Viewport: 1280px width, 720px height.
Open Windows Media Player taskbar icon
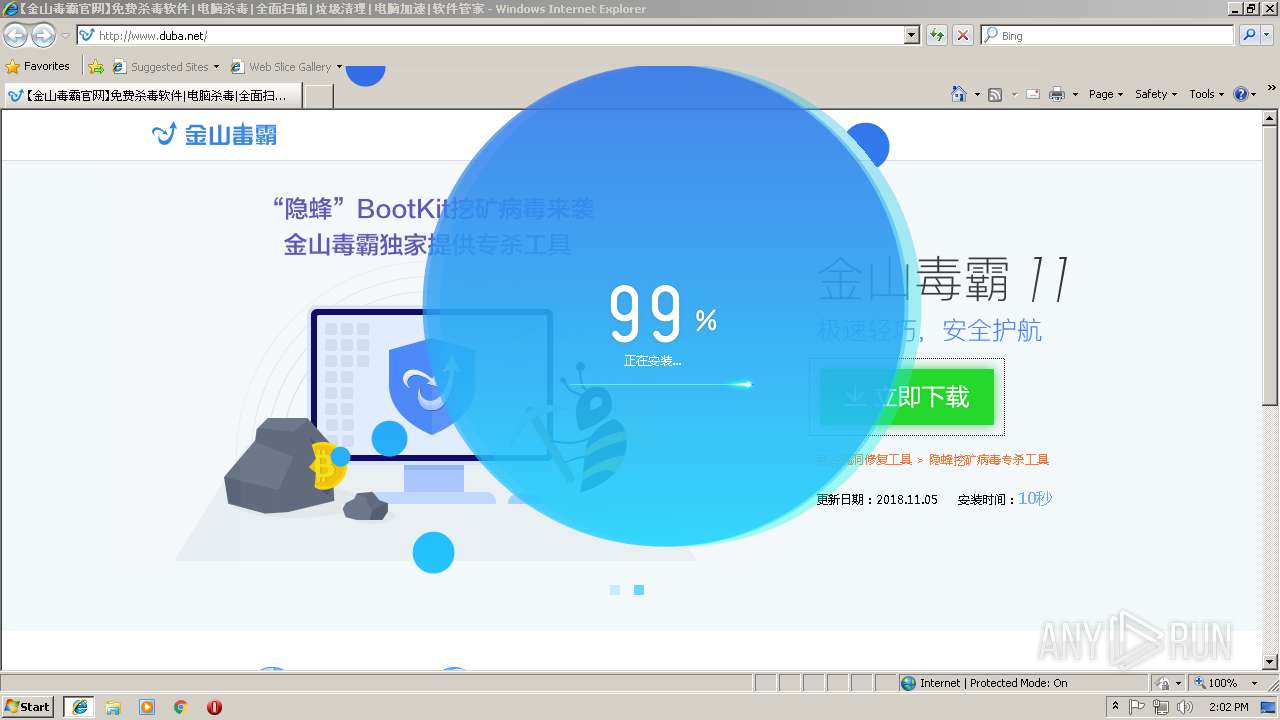click(x=147, y=707)
